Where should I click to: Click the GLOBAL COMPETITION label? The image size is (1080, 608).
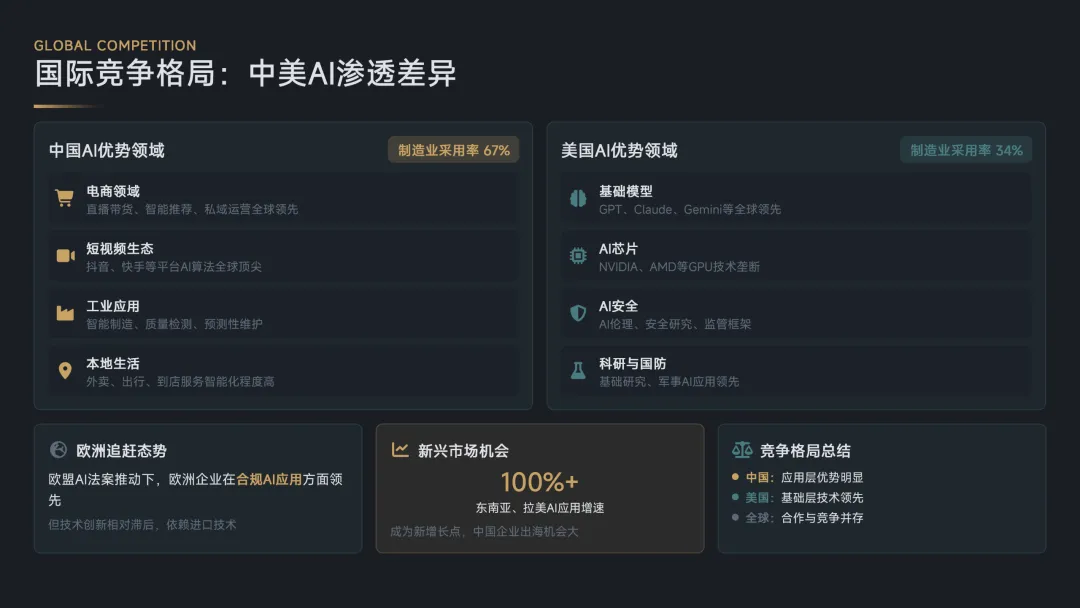[115, 45]
